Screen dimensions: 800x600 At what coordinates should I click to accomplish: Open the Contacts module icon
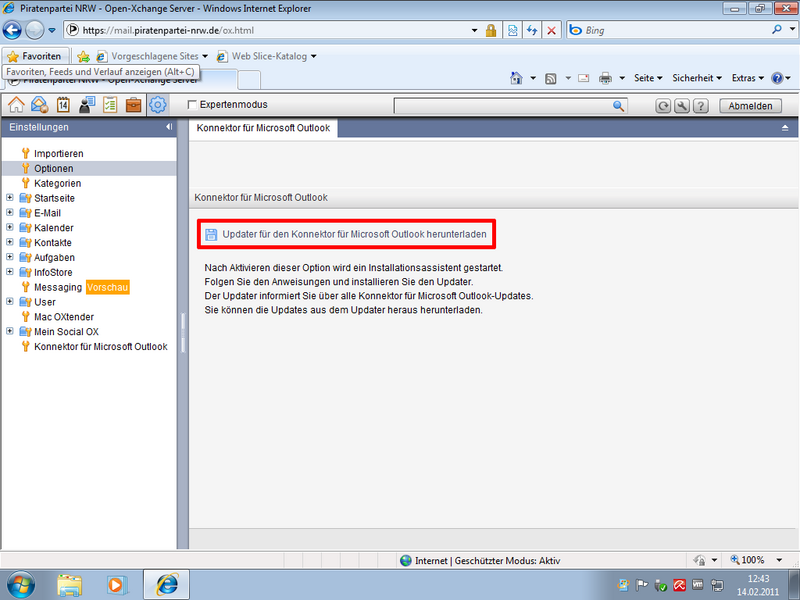coord(86,105)
